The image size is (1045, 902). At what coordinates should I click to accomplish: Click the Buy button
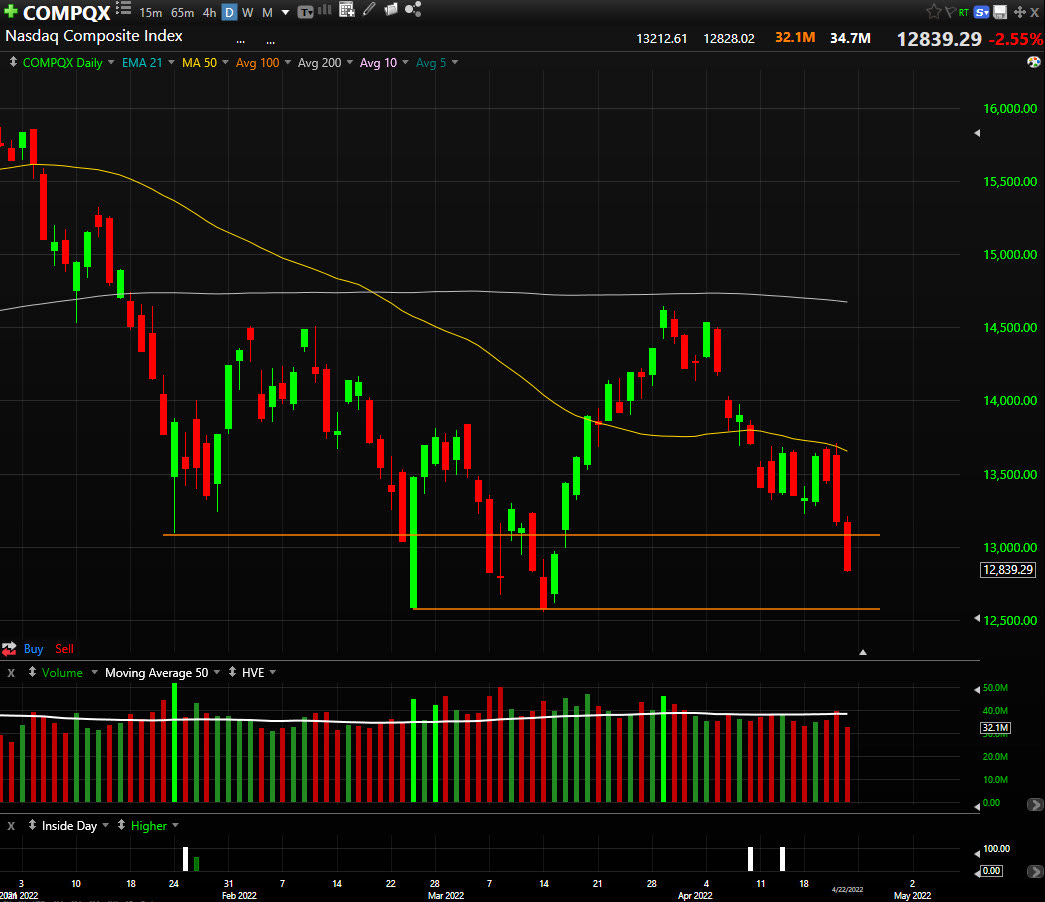tap(33, 649)
